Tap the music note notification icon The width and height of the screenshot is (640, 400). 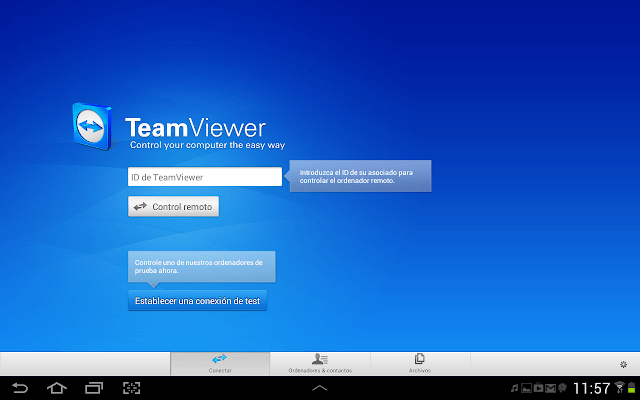[513, 387]
